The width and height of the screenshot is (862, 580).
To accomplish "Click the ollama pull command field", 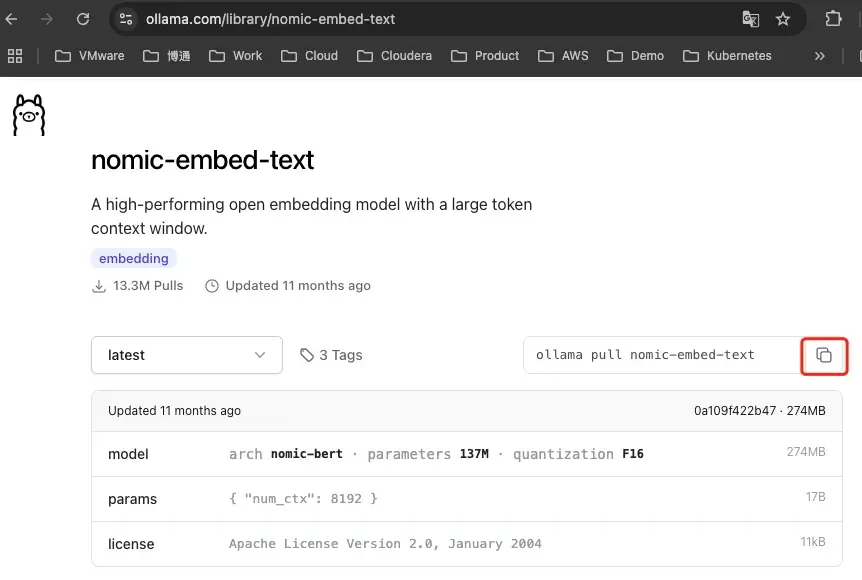I will (662, 355).
